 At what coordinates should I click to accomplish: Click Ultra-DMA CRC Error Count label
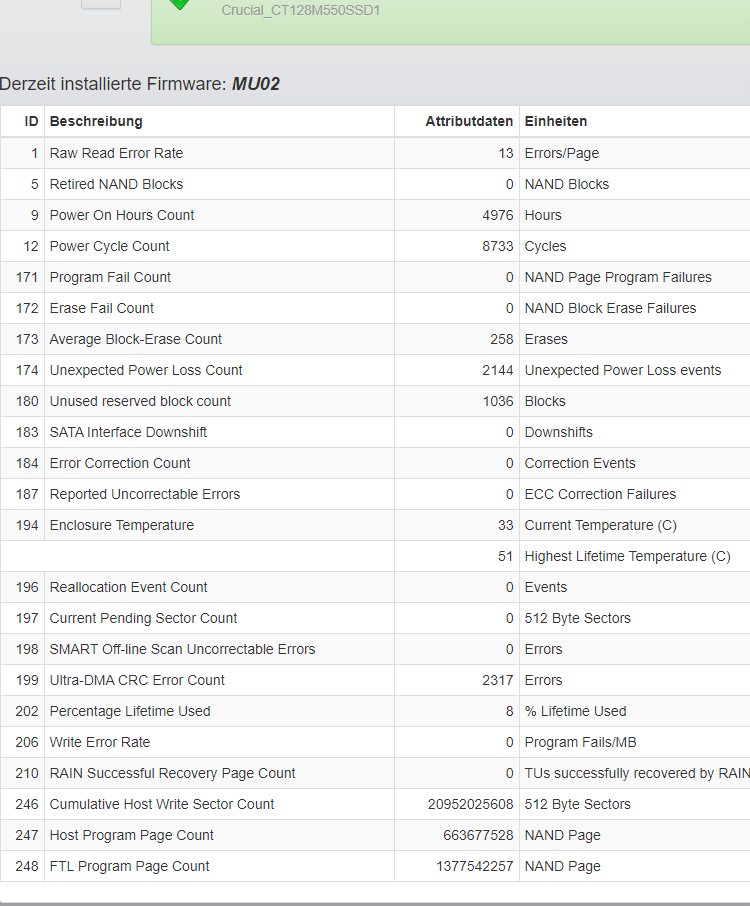coord(137,681)
